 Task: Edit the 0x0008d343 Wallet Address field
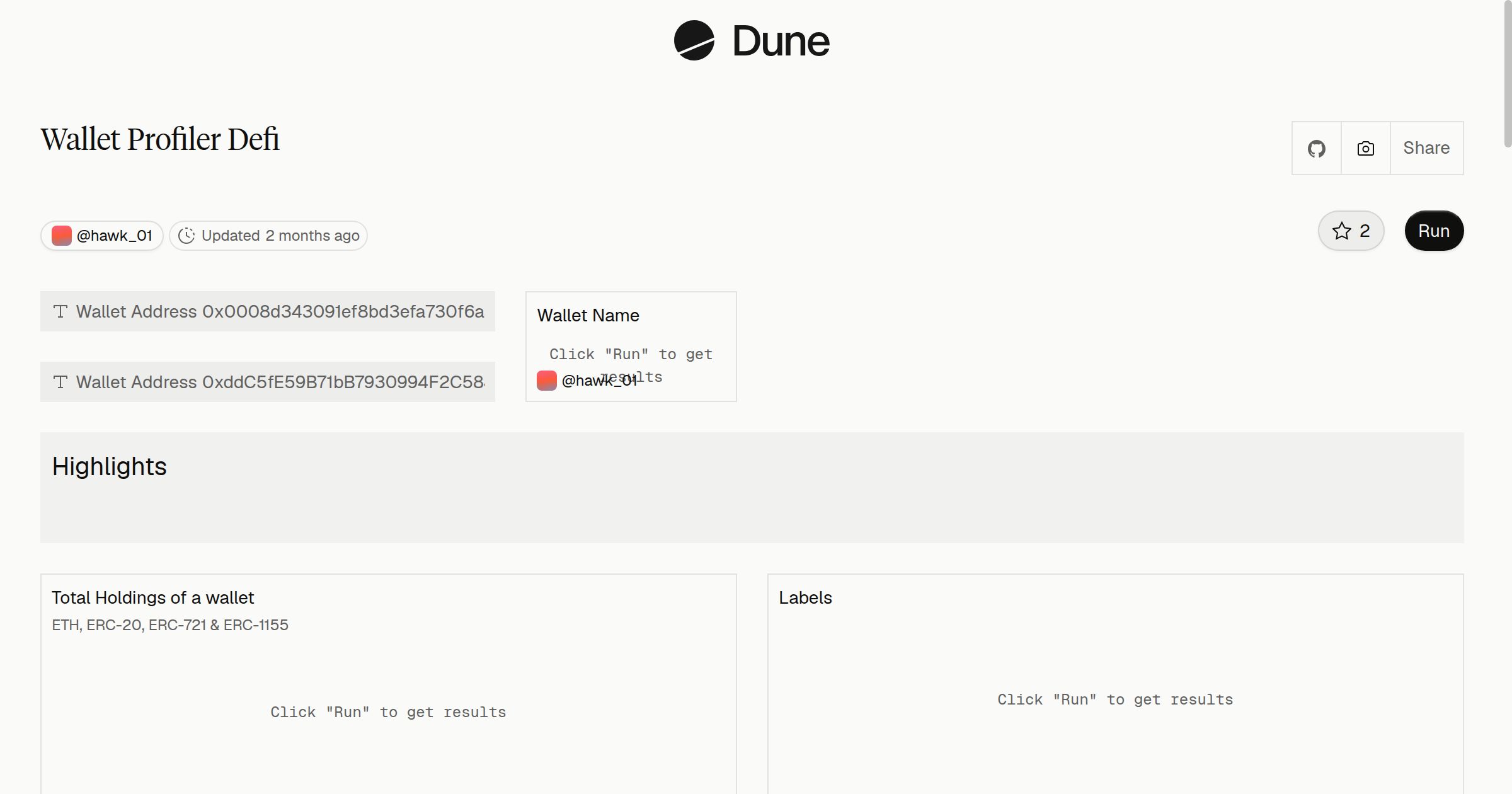click(x=268, y=311)
